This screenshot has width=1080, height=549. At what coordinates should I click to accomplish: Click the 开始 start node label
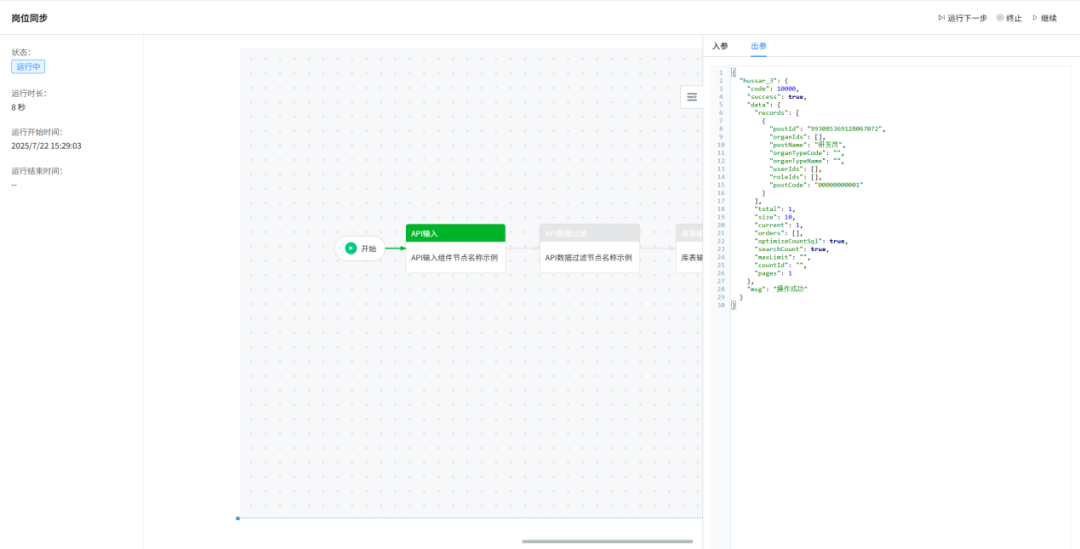(368, 249)
